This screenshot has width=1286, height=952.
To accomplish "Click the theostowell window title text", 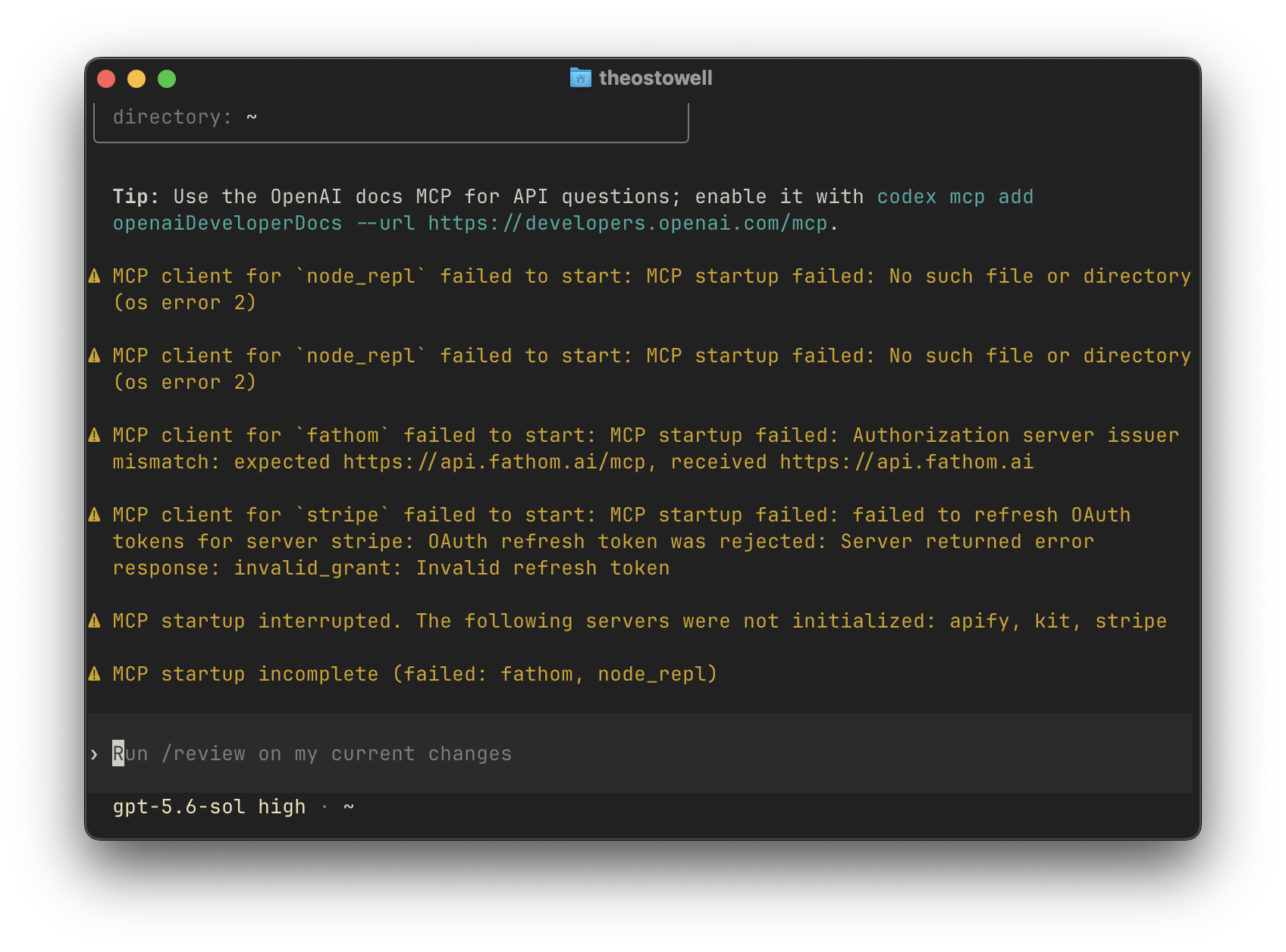I will 655,78.
